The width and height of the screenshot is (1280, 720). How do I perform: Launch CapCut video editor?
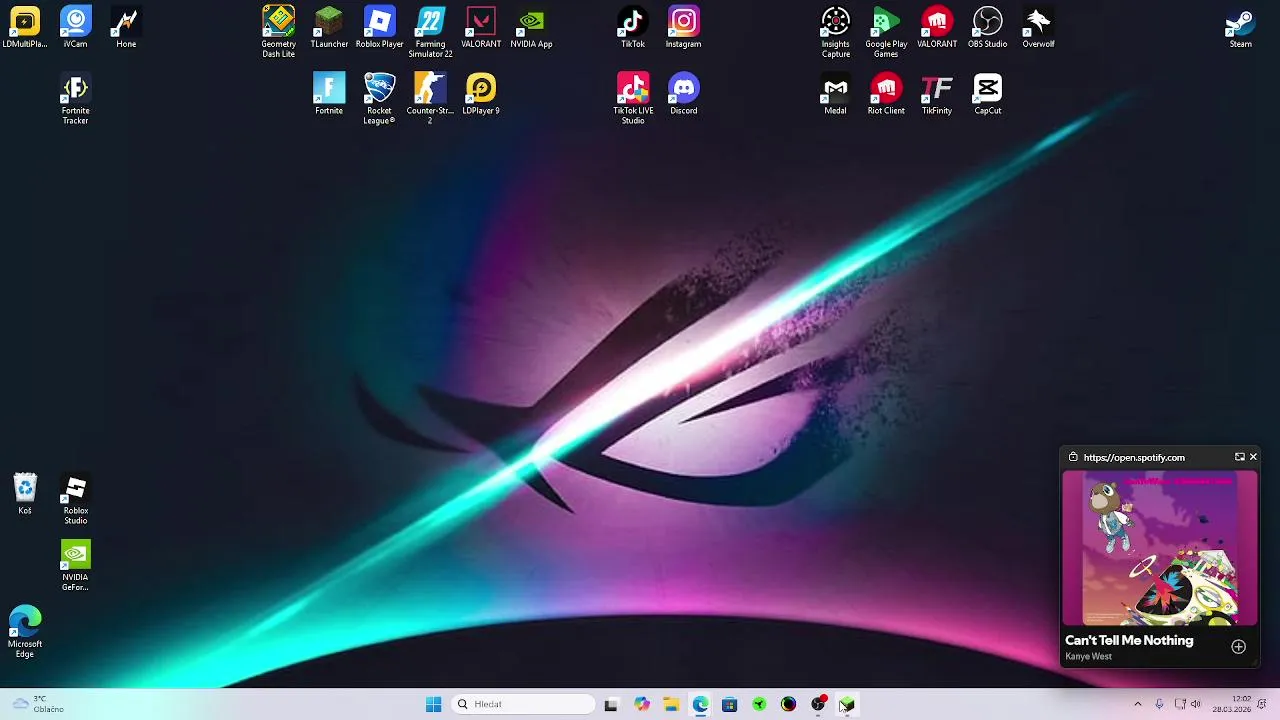coord(987,94)
